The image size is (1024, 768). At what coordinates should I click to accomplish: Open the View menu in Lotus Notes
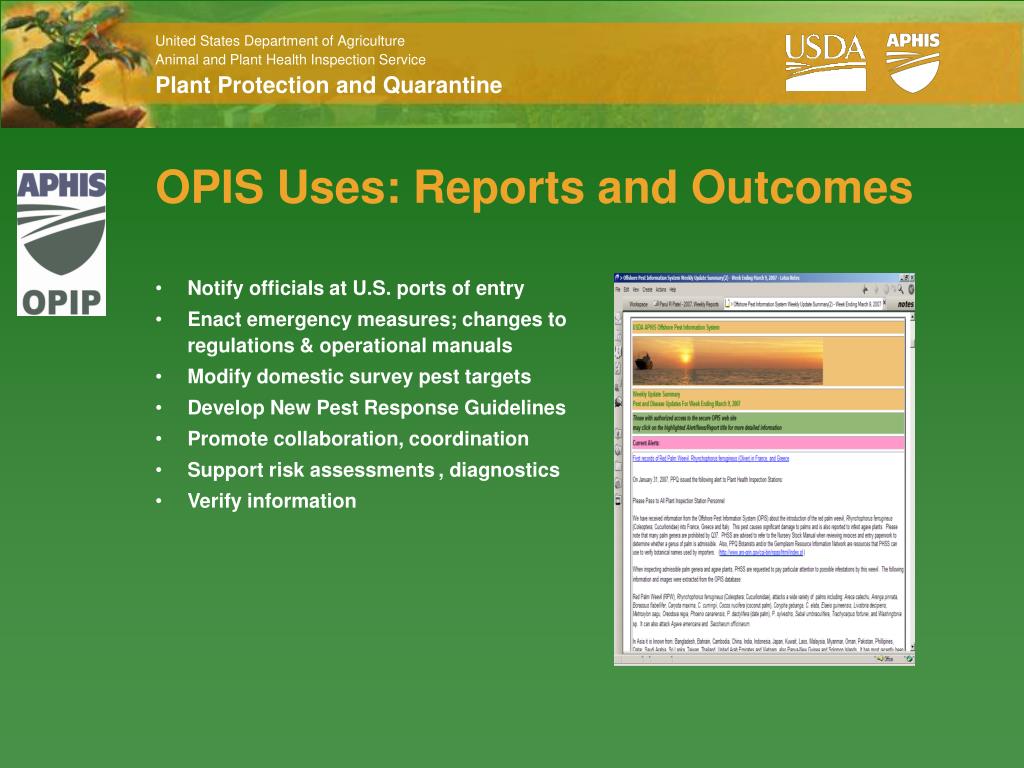point(635,289)
